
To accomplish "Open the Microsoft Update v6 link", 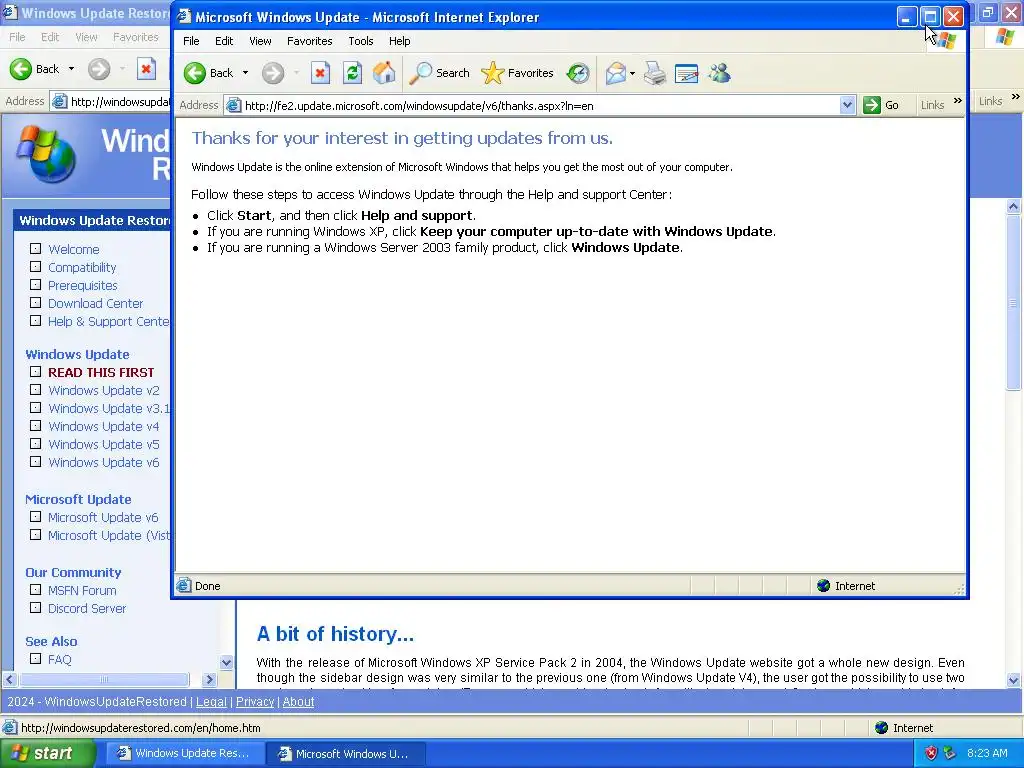I will pos(103,517).
